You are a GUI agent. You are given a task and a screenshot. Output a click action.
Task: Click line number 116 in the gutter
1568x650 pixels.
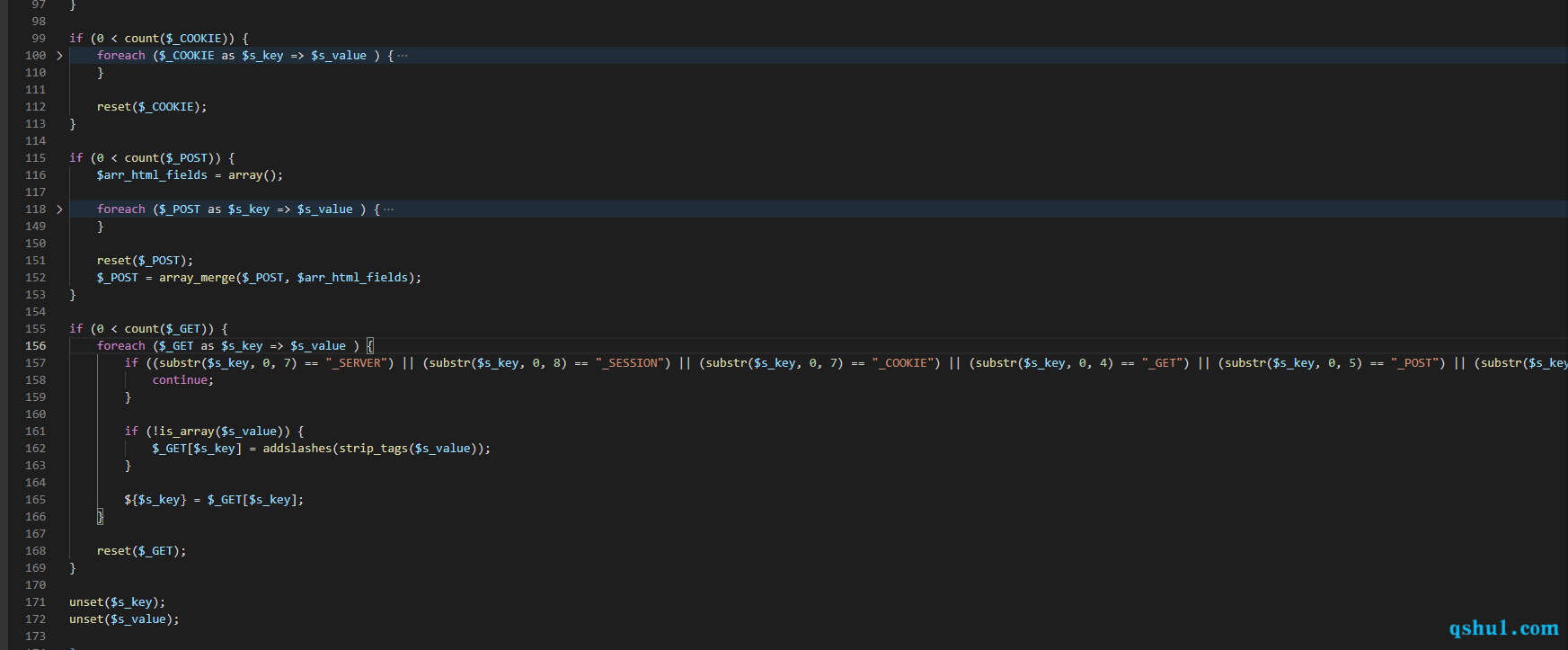click(36, 175)
